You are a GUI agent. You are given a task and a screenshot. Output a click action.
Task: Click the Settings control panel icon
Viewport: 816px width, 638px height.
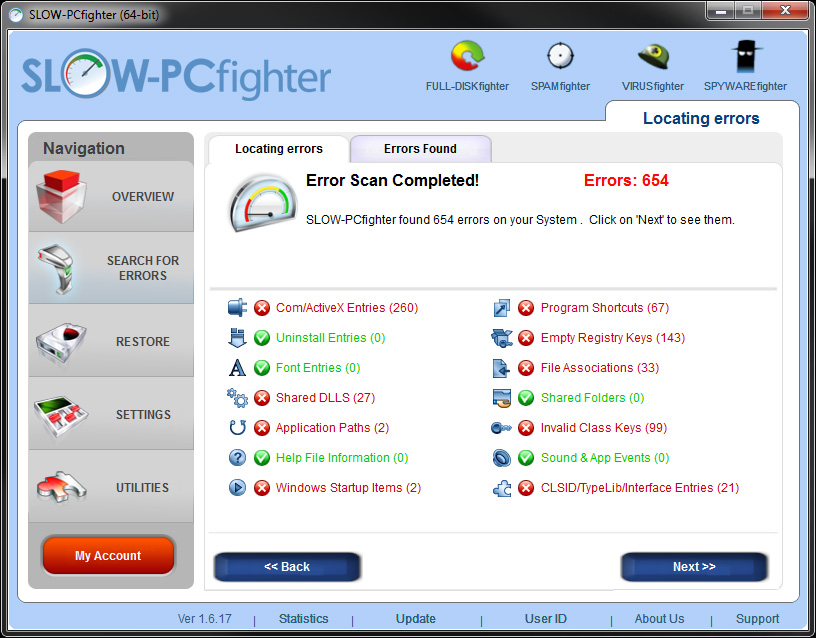[x=61, y=415]
